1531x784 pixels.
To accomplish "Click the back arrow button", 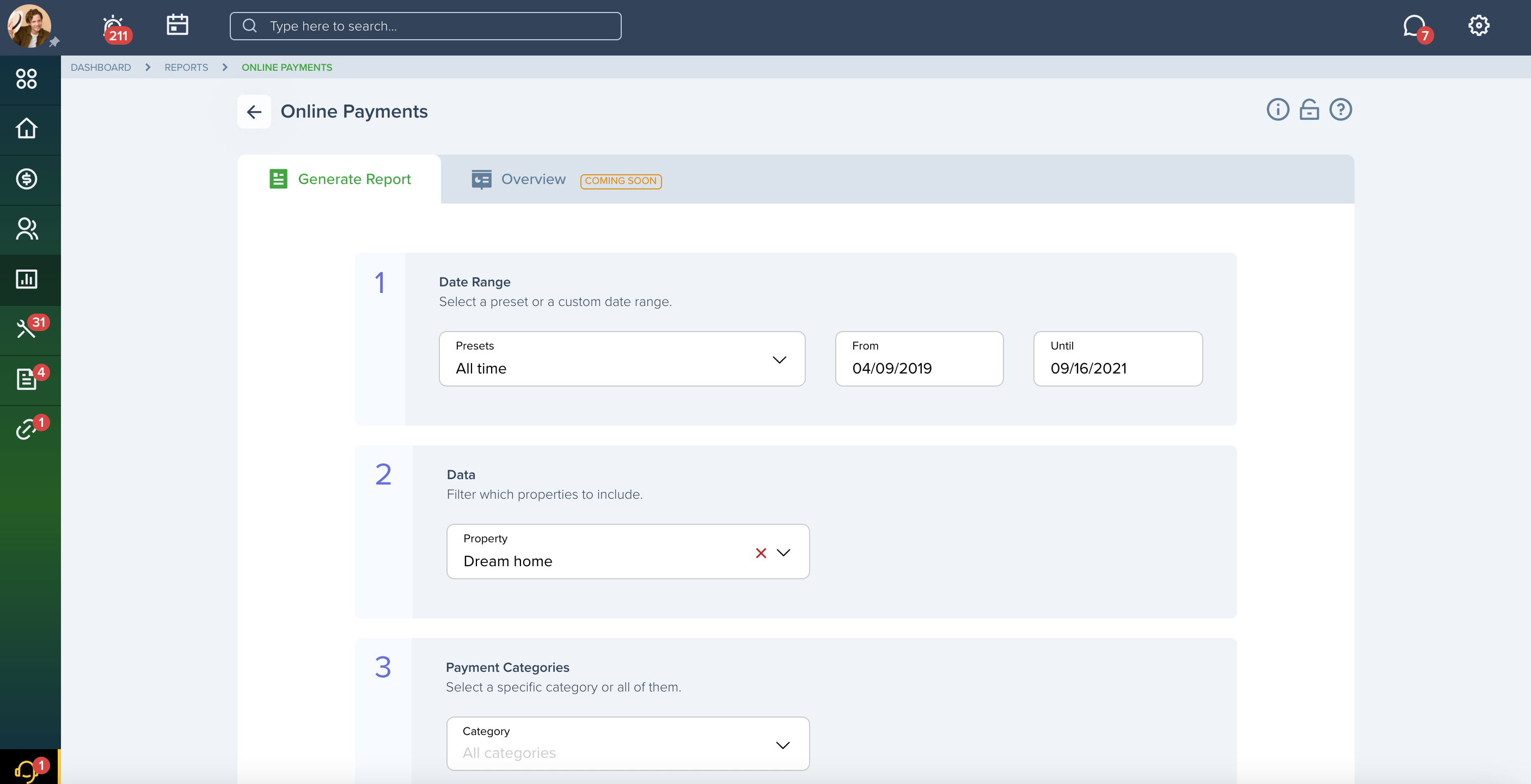I will pyautogui.click(x=254, y=112).
